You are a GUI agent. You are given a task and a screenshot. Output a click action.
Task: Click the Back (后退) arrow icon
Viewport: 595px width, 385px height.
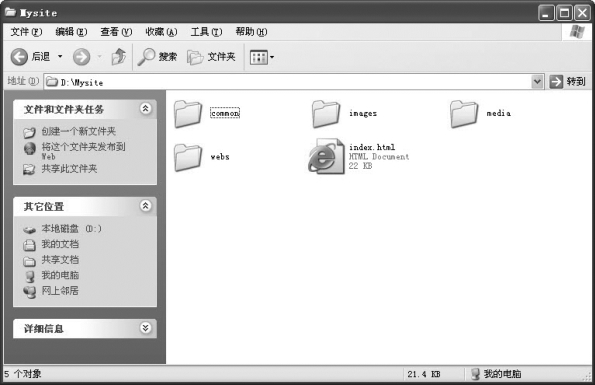point(19,57)
